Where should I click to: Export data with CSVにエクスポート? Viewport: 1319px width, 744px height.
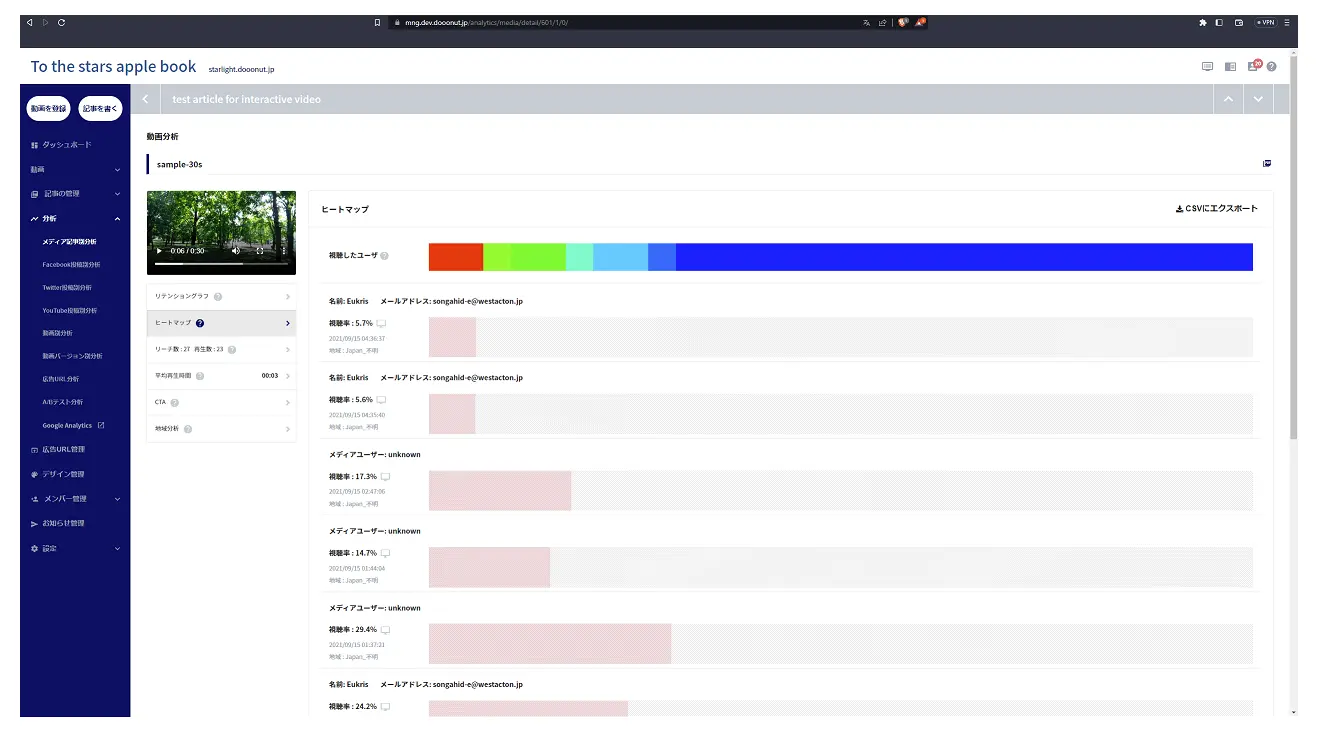point(1216,209)
